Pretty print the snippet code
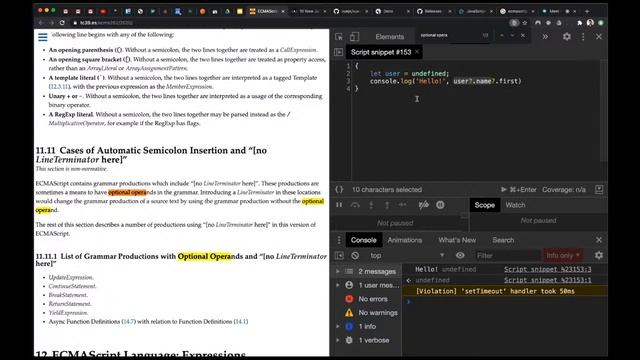 click(339, 189)
